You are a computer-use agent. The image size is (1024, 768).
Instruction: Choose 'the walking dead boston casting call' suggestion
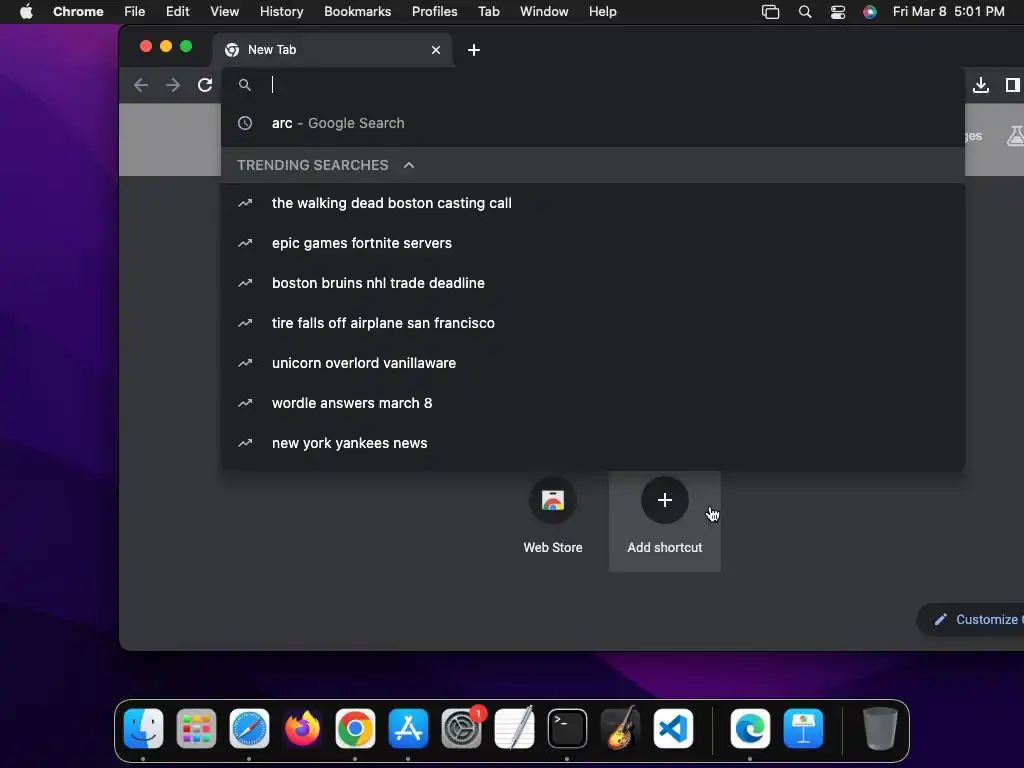click(x=592, y=203)
